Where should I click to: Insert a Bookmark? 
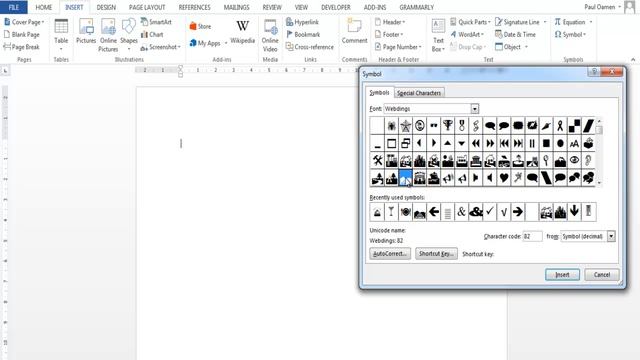coord(303,35)
